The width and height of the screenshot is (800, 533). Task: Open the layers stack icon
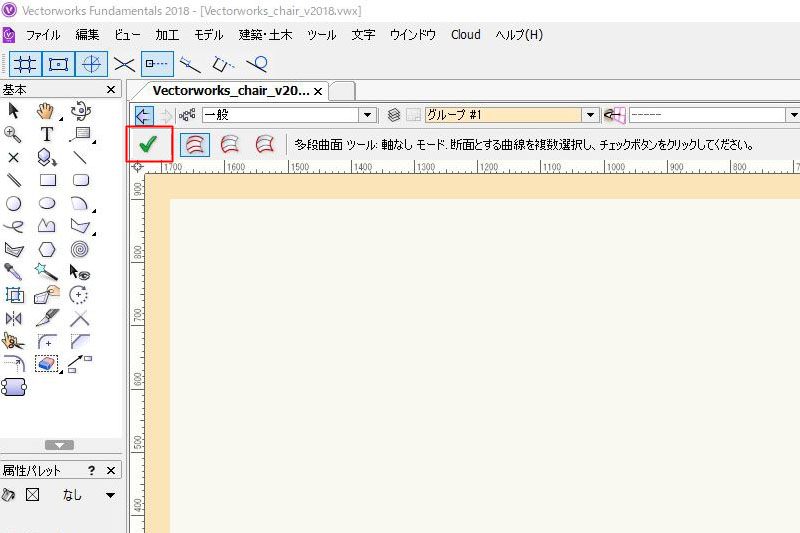tap(393, 115)
